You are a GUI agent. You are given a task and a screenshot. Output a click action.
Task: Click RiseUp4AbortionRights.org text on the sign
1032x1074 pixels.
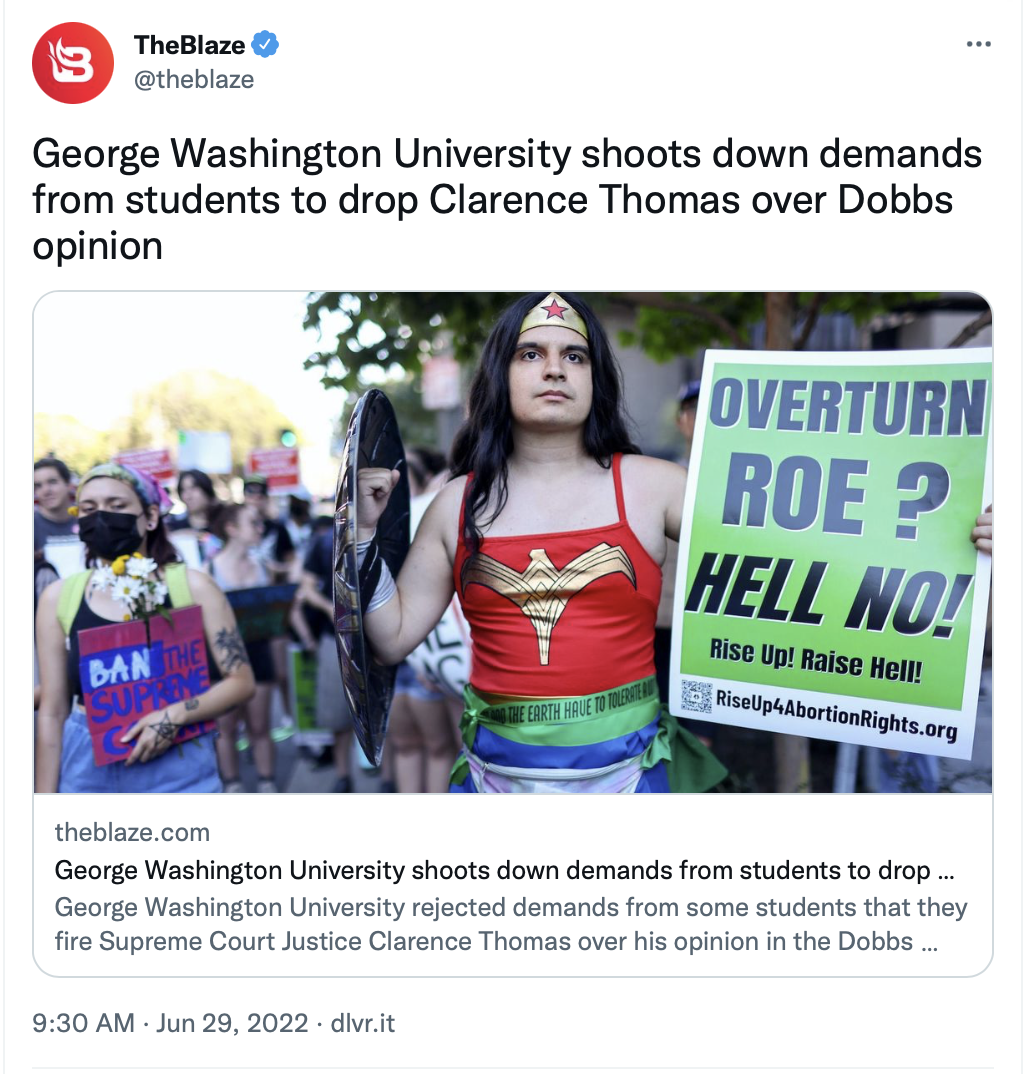pos(836,715)
